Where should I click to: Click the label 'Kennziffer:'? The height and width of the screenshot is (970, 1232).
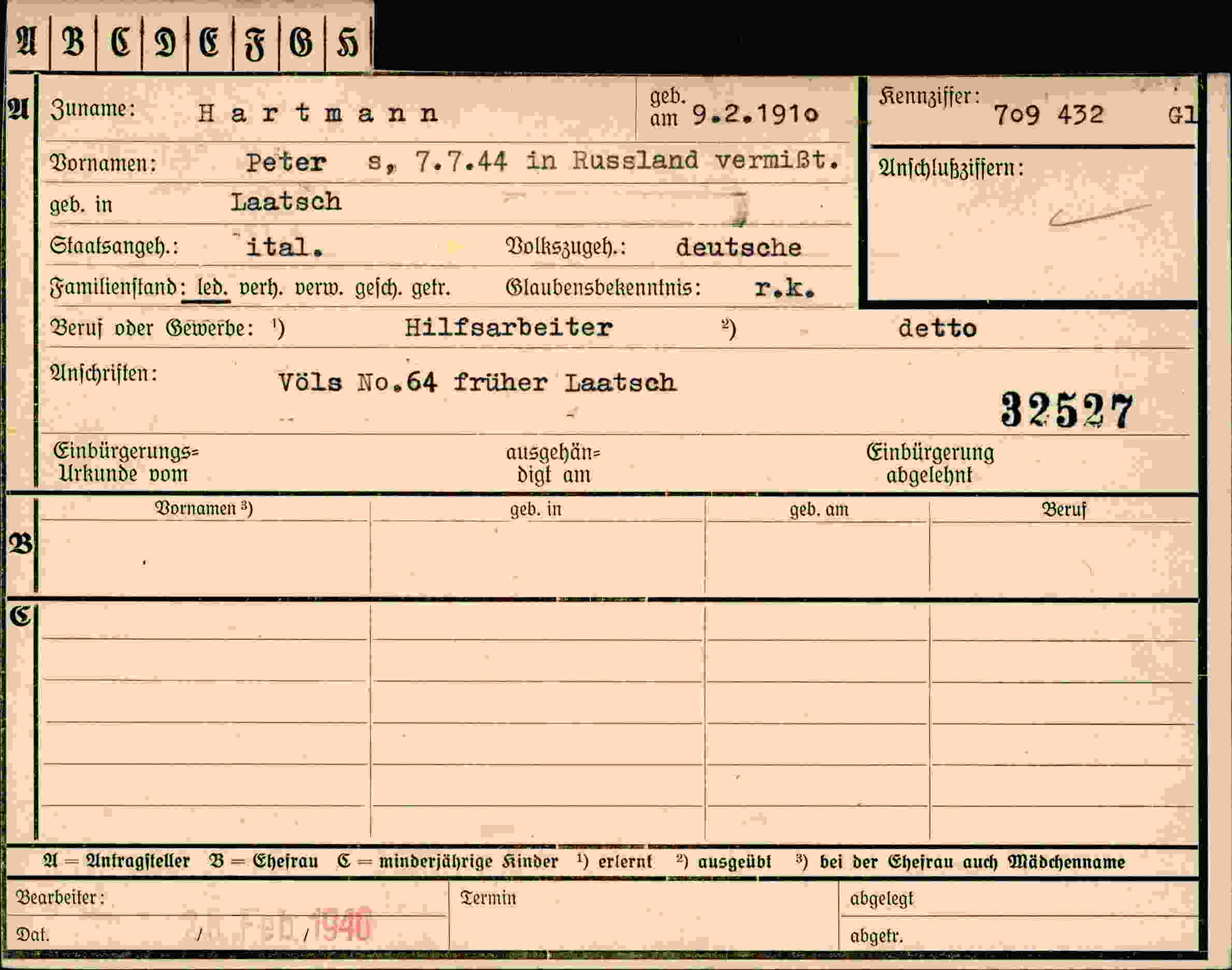click(x=929, y=96)
